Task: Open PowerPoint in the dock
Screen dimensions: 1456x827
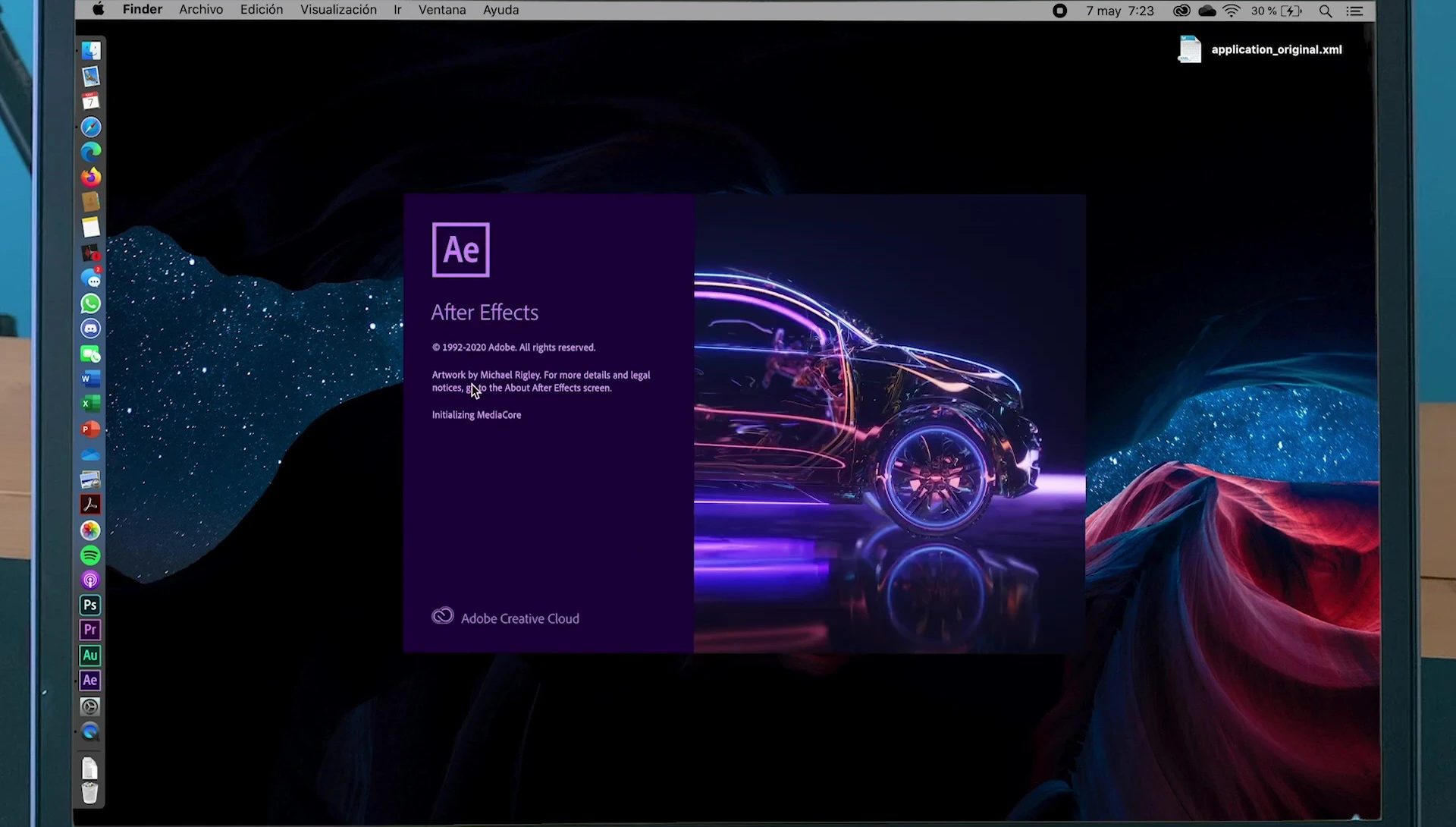Action: point(90,429)
